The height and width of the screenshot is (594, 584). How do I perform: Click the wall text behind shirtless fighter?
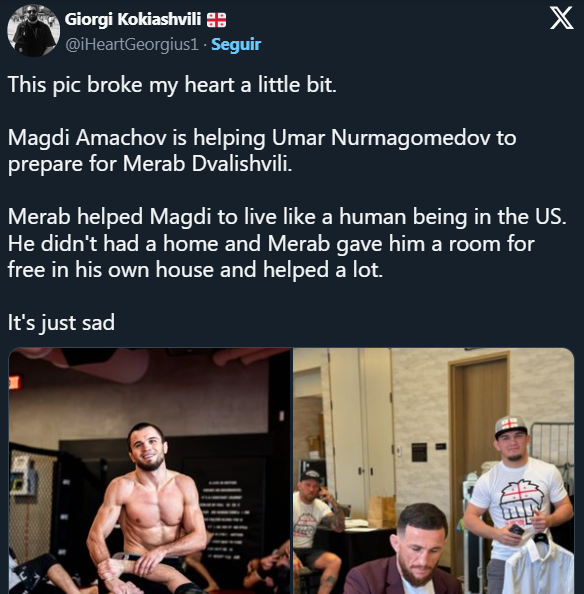tap(223, 518)
